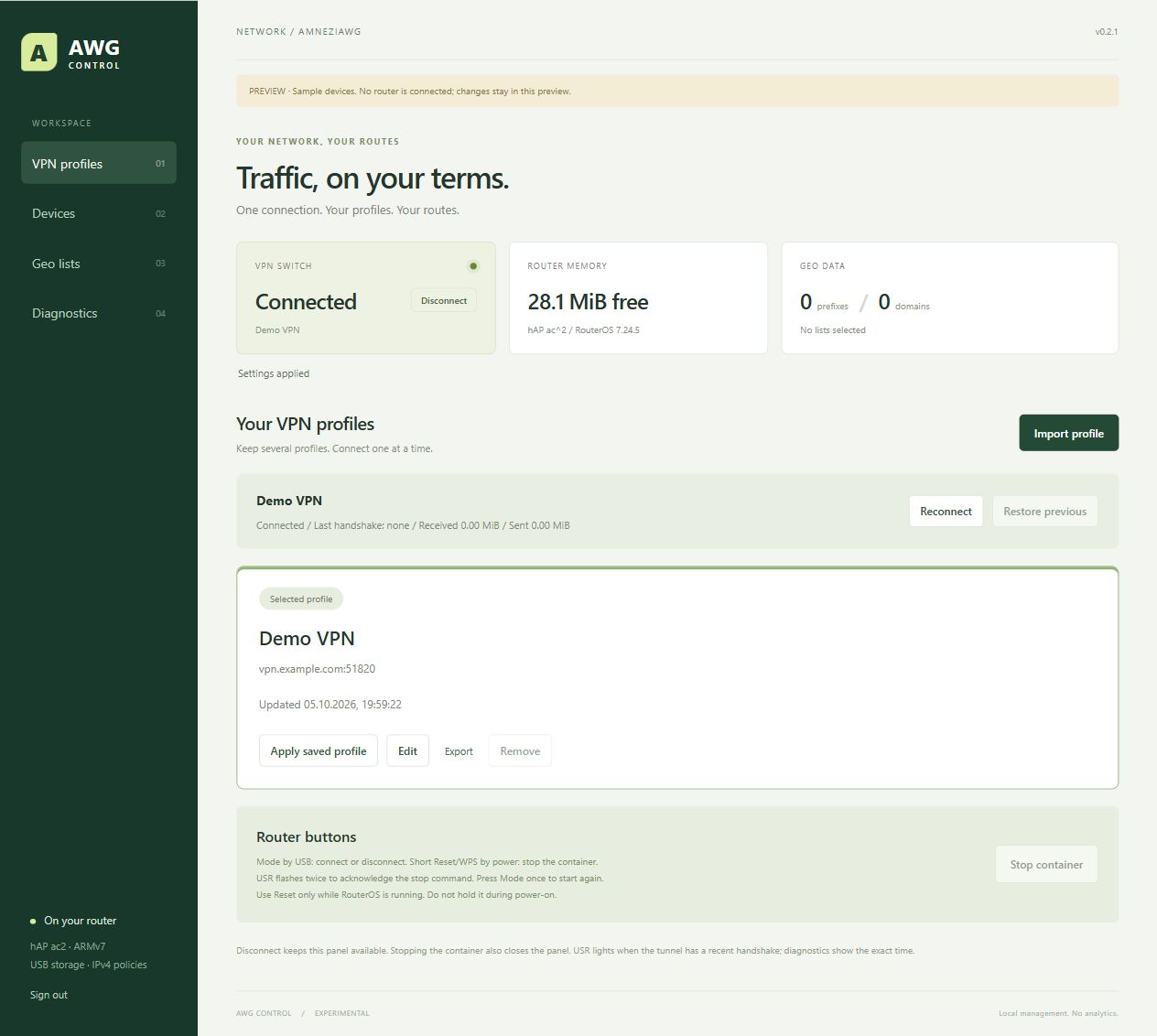Click the Remove profile button

pos(520,750)
